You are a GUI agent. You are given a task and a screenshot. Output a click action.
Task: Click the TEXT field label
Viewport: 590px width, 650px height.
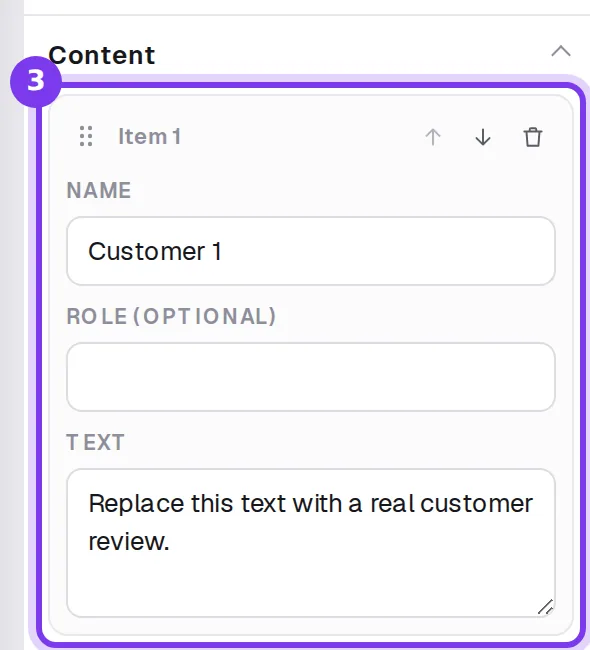point(95,442)
